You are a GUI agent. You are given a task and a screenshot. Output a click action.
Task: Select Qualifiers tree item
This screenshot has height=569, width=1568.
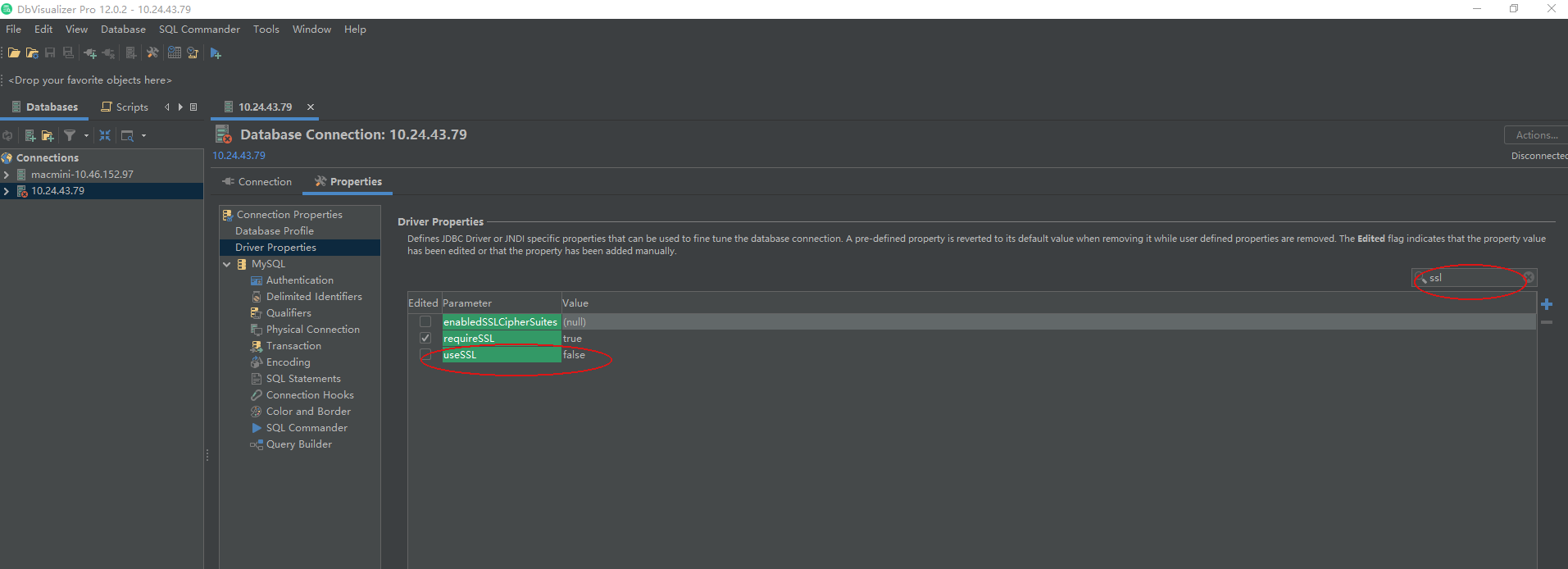pyautogui.click(x=289, y=312)
